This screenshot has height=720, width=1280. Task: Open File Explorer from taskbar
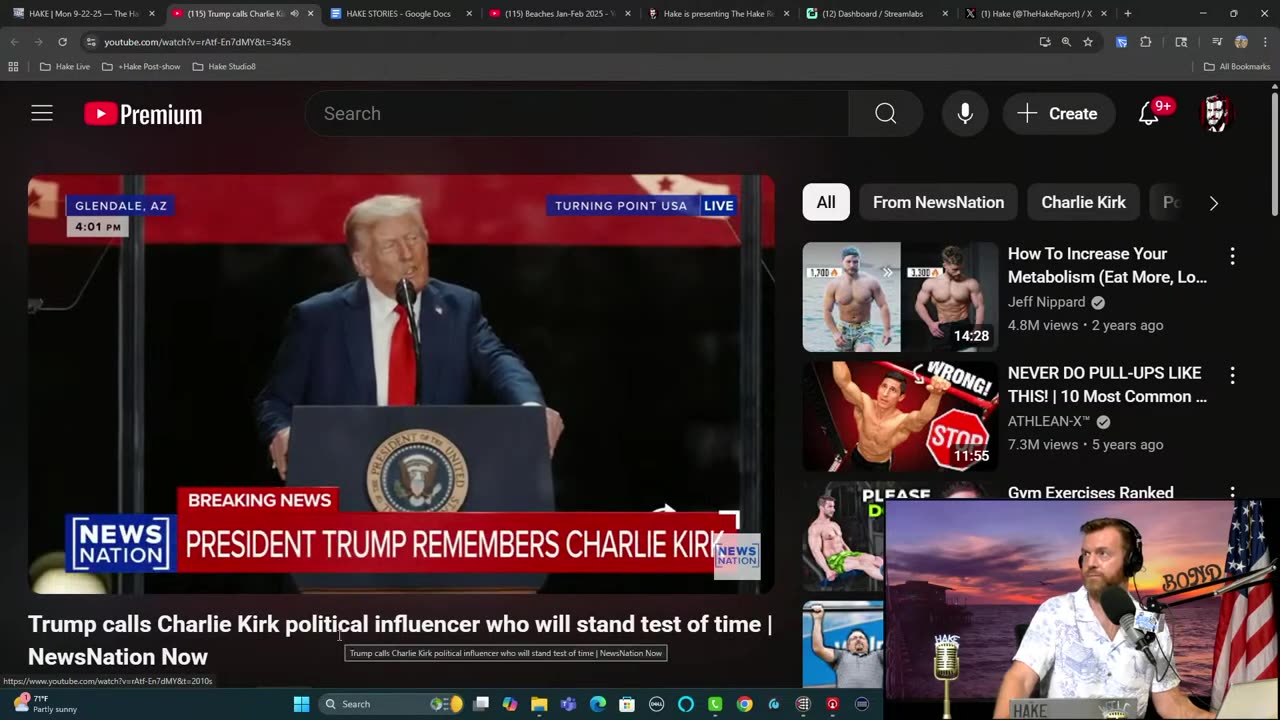coord(538,704)
